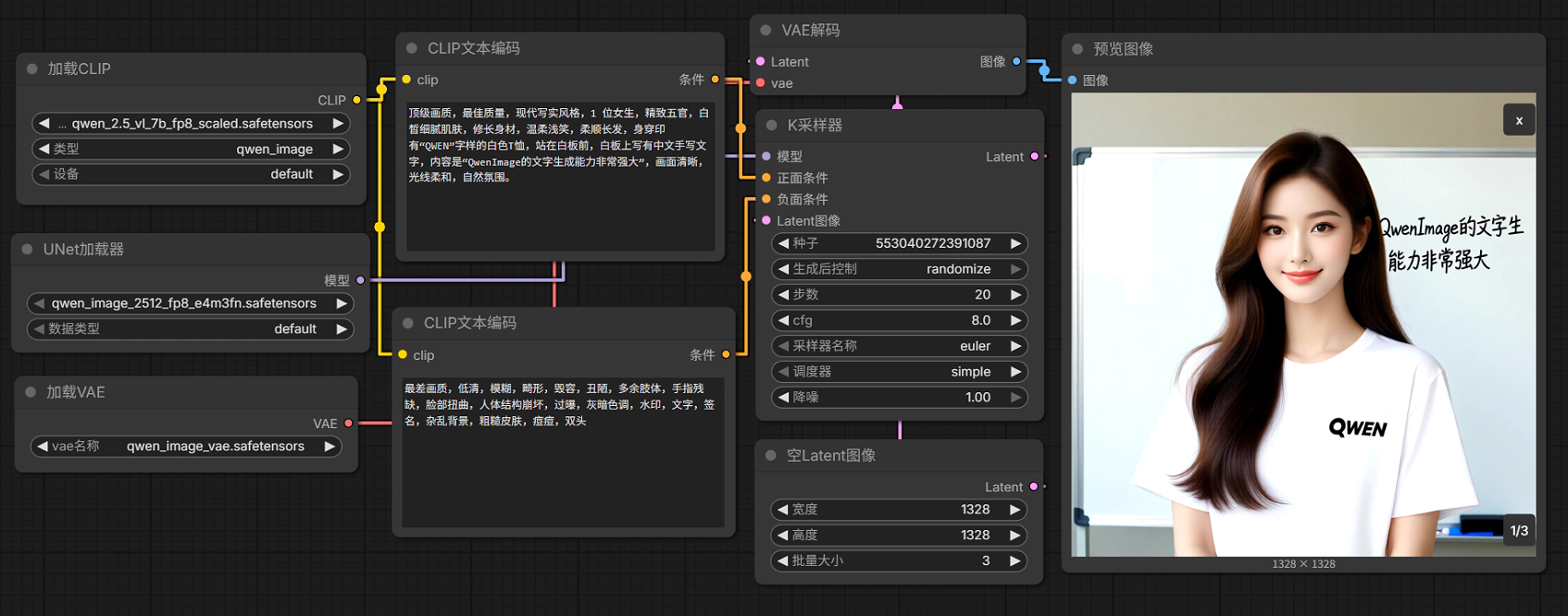Decrease the 高度 height value
Screen dimensions: 1568x616
pos(782,535)
